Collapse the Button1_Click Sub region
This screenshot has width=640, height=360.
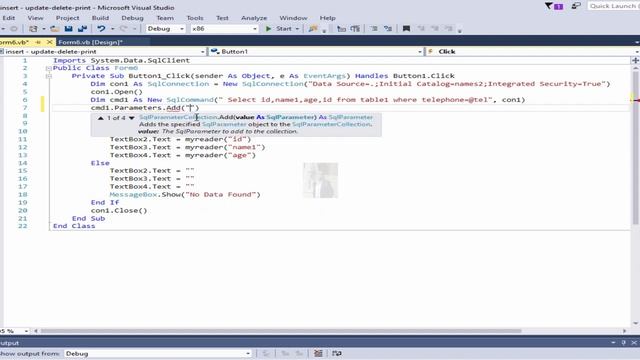[48, 76]
